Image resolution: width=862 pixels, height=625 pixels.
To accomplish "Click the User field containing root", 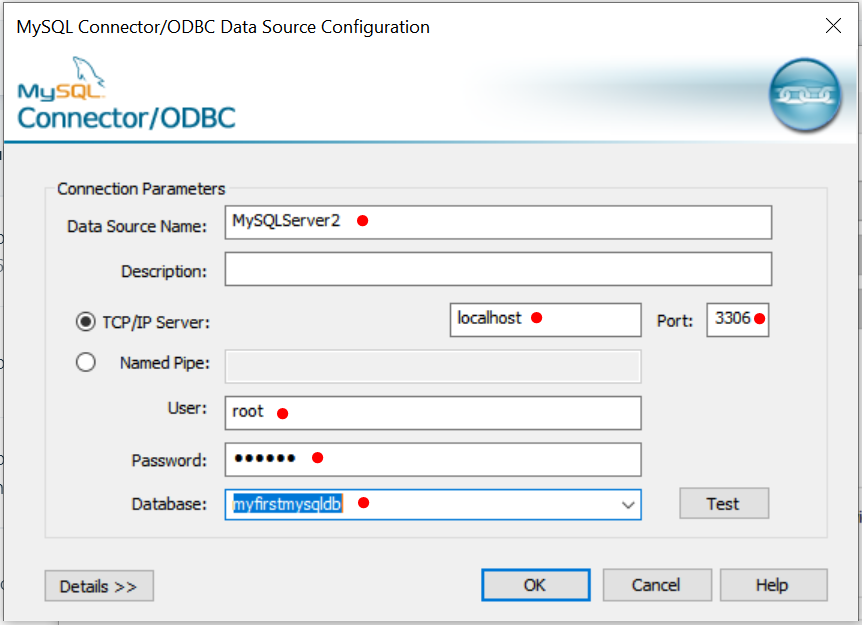I will pyautogui.click(x=433, y=413).
